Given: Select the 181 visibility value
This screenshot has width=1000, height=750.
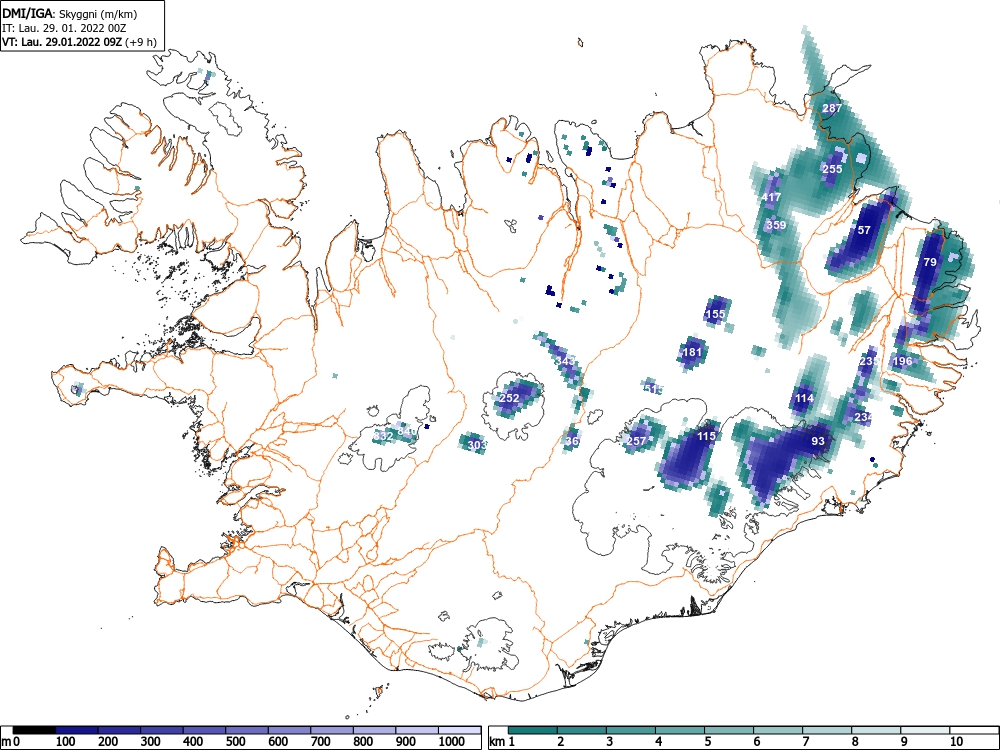Looking at the screenshot, I should 692,352.
